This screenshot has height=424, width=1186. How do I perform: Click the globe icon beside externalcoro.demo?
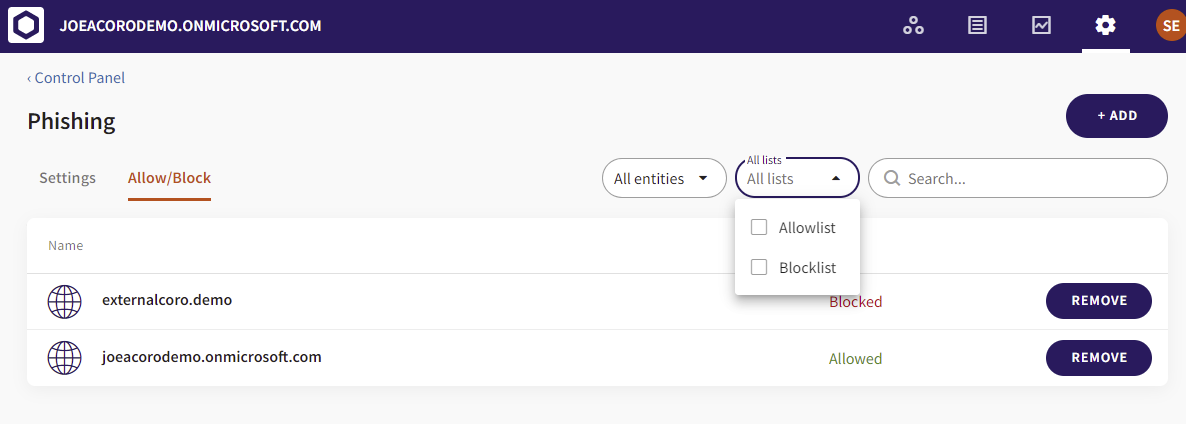pos(64,302)
